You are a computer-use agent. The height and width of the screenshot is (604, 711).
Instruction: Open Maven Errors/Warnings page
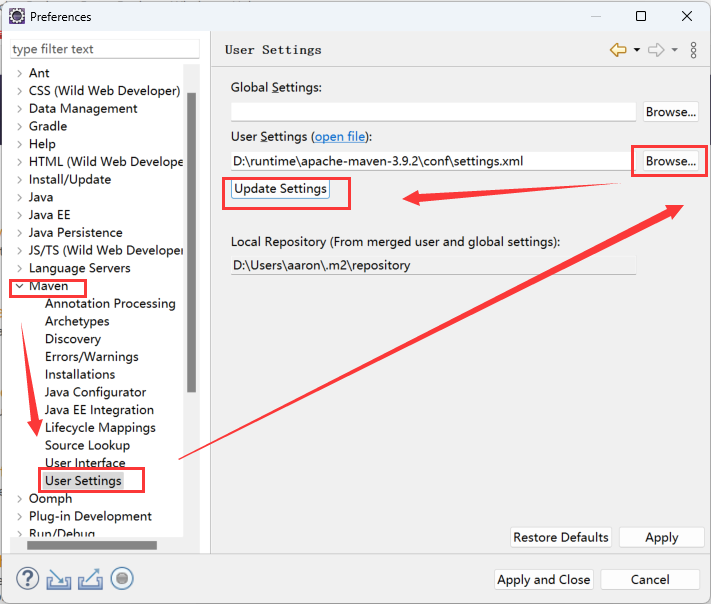click(92, 357)
